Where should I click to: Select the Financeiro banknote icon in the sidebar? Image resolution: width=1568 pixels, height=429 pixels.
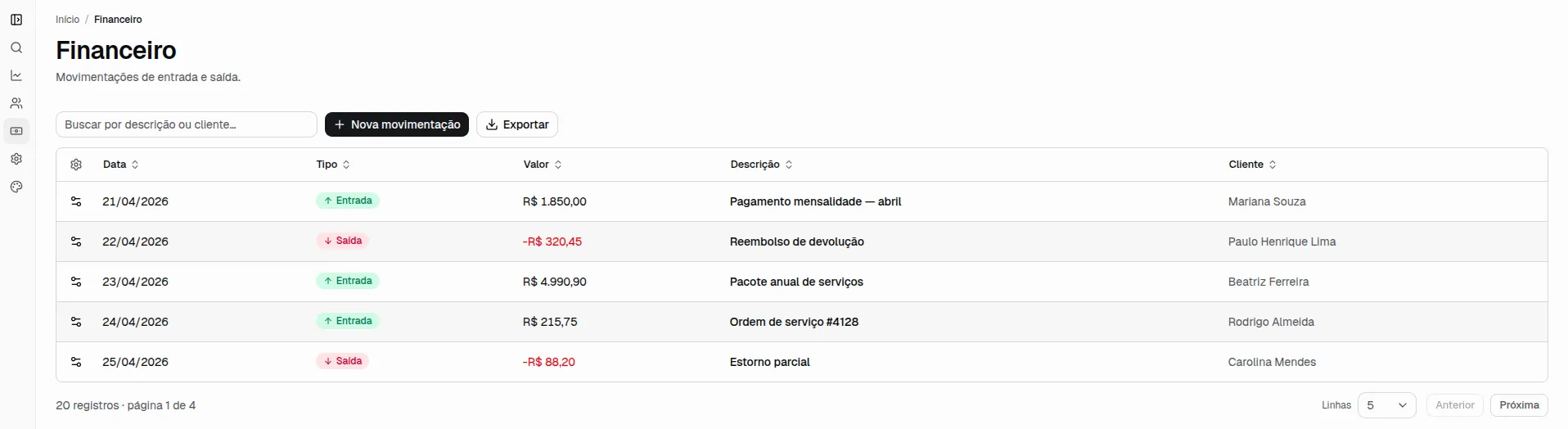16,131
